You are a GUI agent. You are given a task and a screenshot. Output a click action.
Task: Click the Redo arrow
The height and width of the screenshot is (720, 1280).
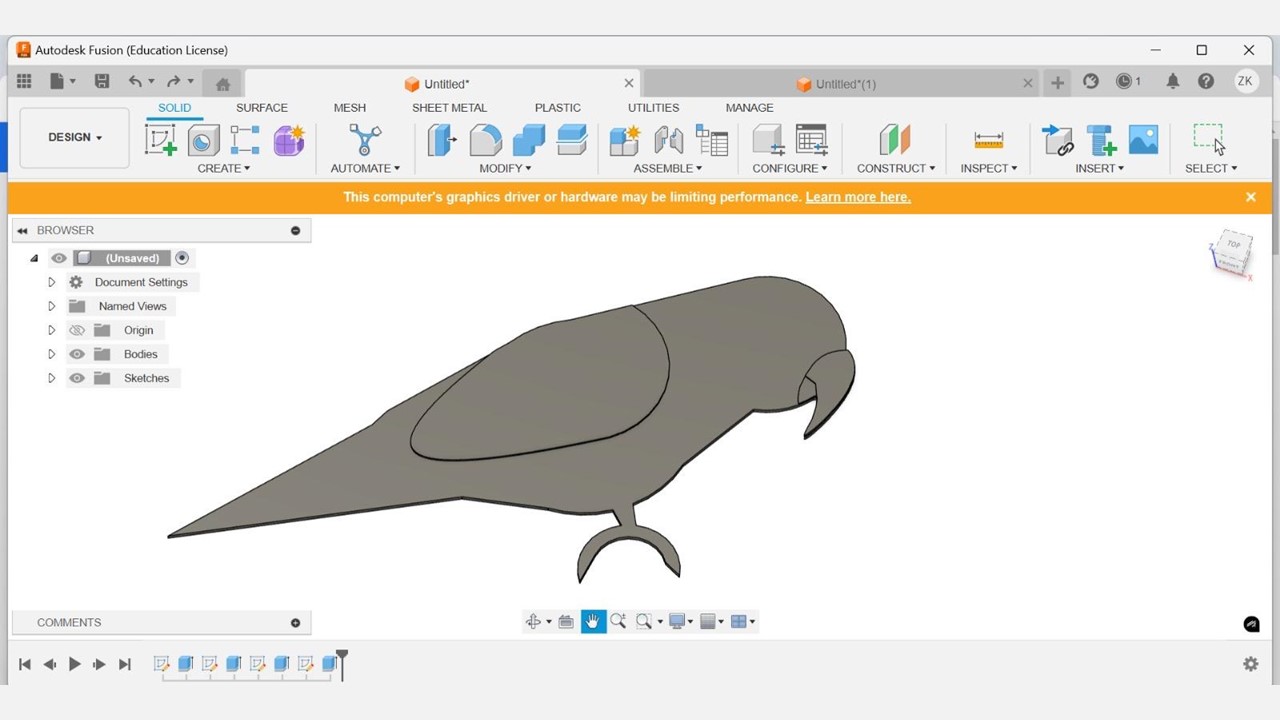(x=173, y=82)
